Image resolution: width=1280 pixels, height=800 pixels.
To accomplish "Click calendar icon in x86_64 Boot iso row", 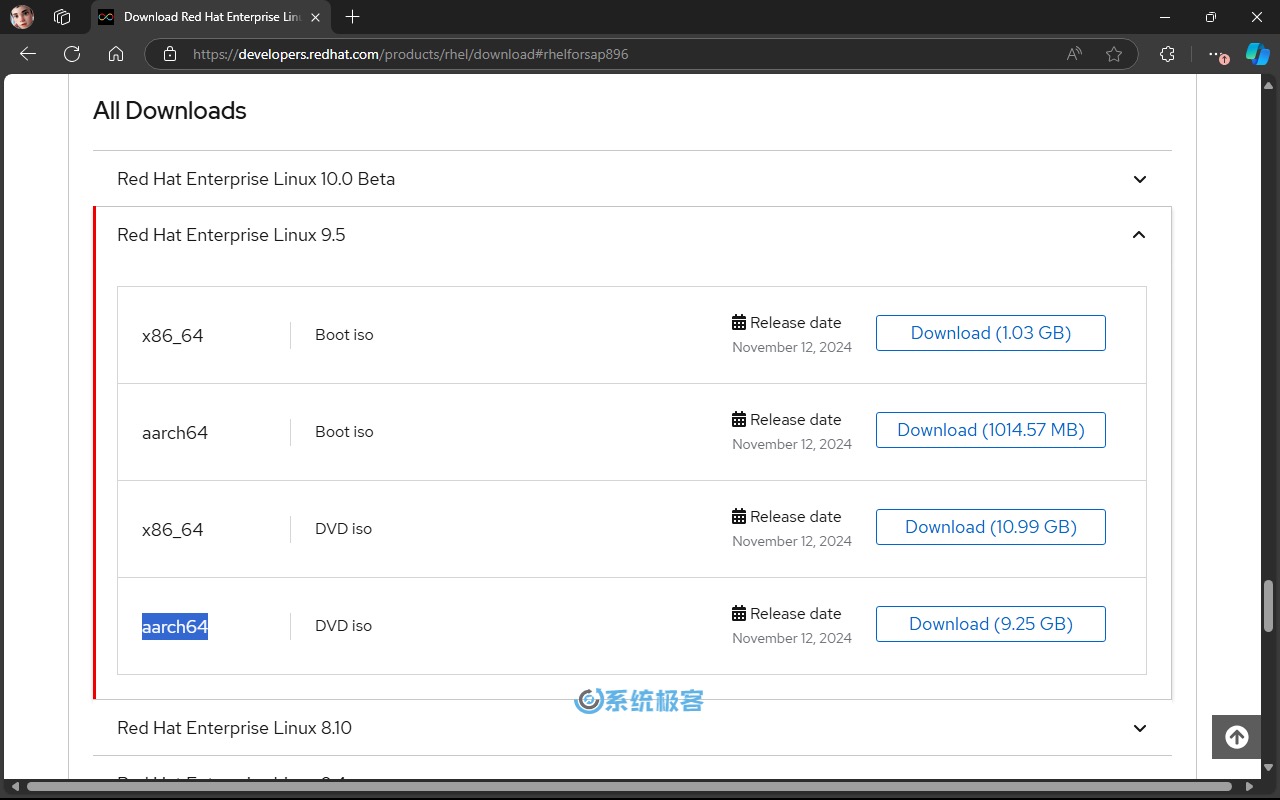I will click(739, 322).
